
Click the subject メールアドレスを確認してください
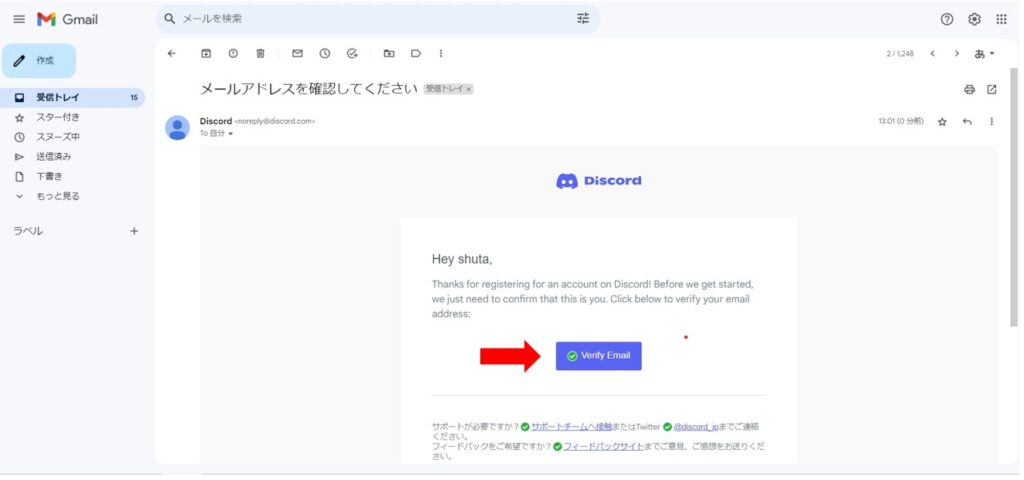[308, 89]
